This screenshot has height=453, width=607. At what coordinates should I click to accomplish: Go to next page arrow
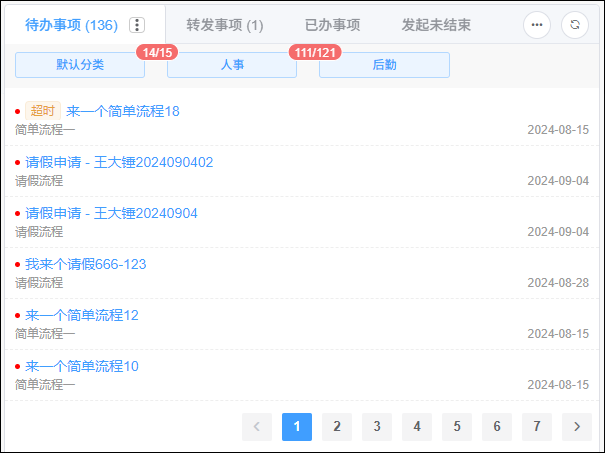[576, 427]
